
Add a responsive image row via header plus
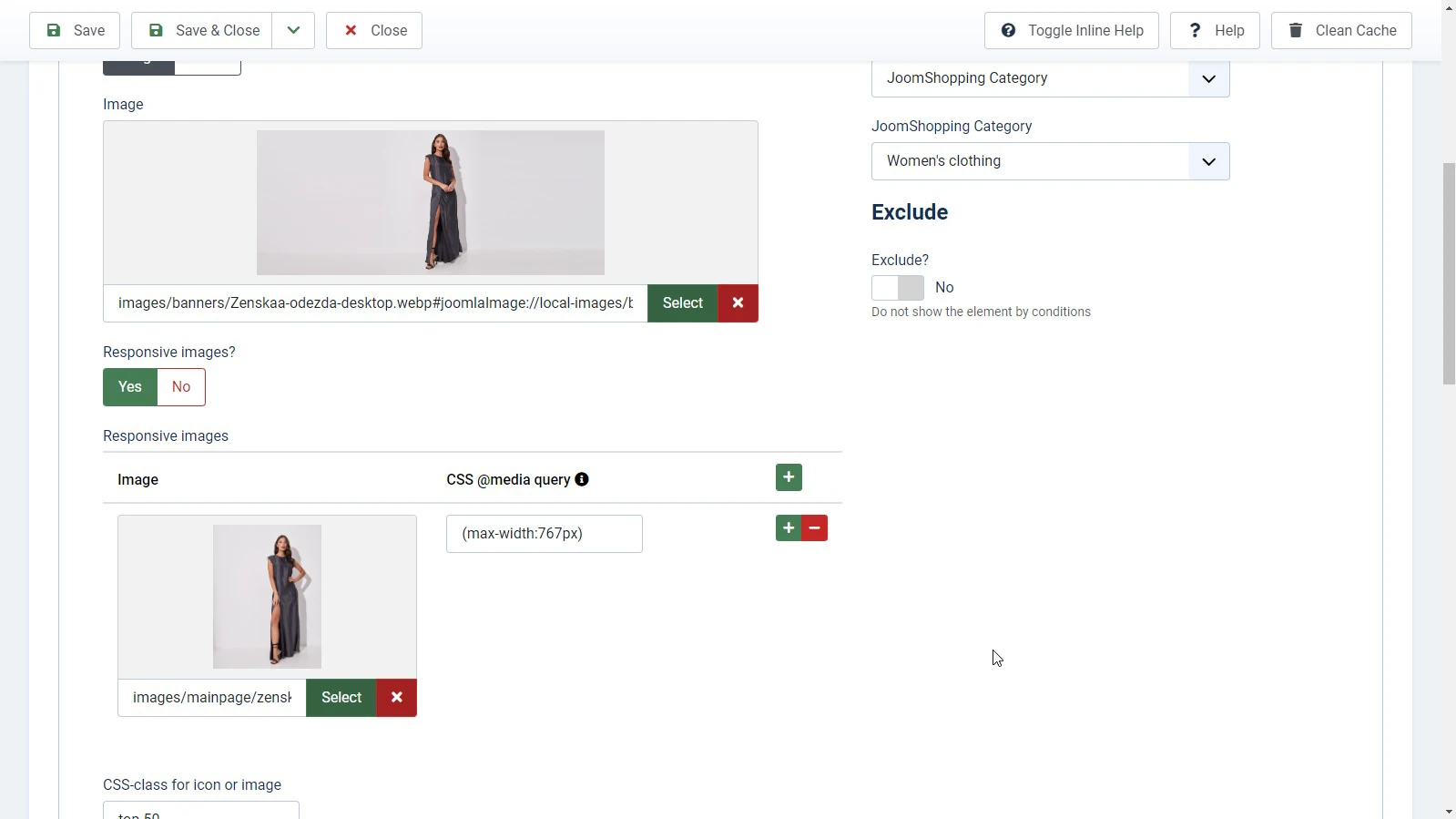click(x=789, y=477)
